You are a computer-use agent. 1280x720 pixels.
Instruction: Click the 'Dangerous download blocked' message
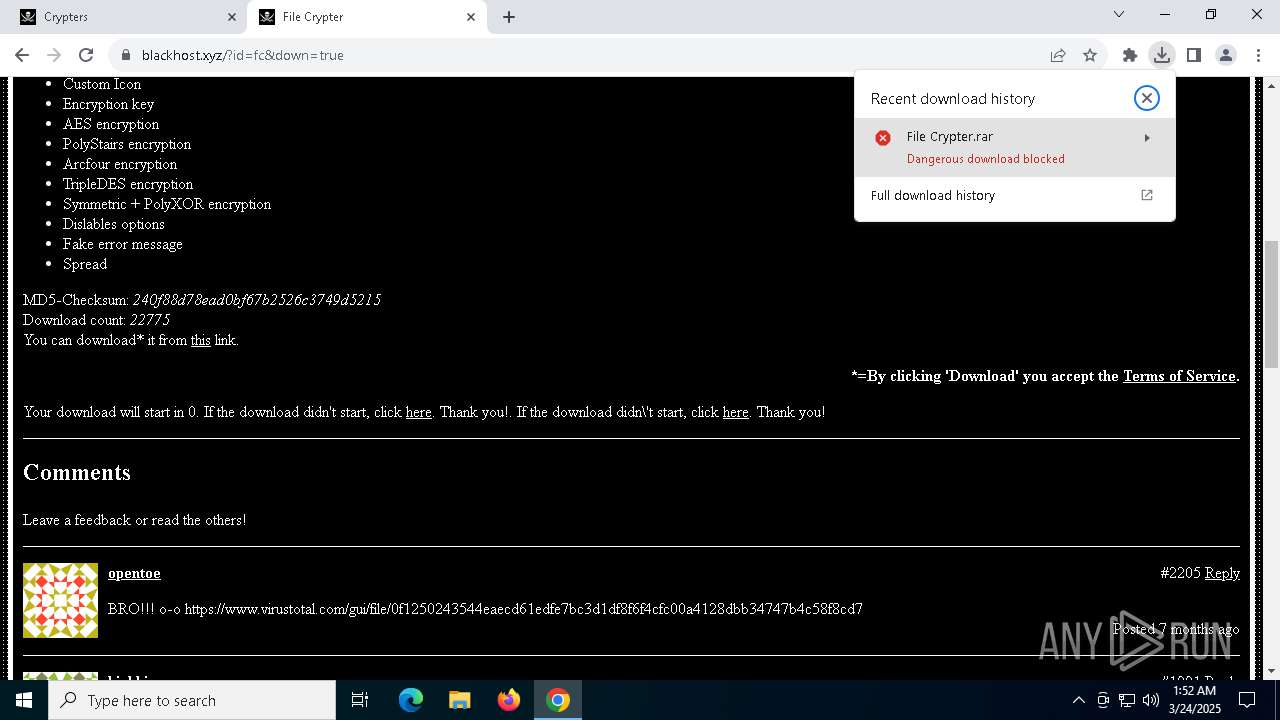985,159
